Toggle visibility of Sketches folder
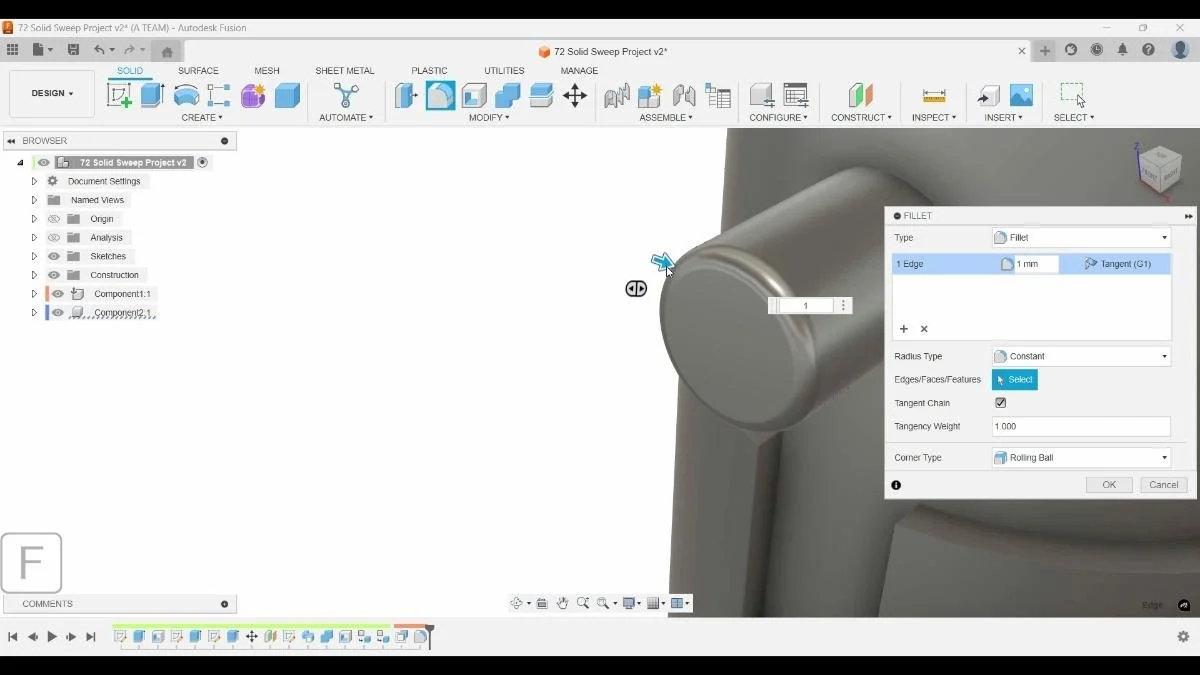The image size is (1200, 675). (54, 256)
